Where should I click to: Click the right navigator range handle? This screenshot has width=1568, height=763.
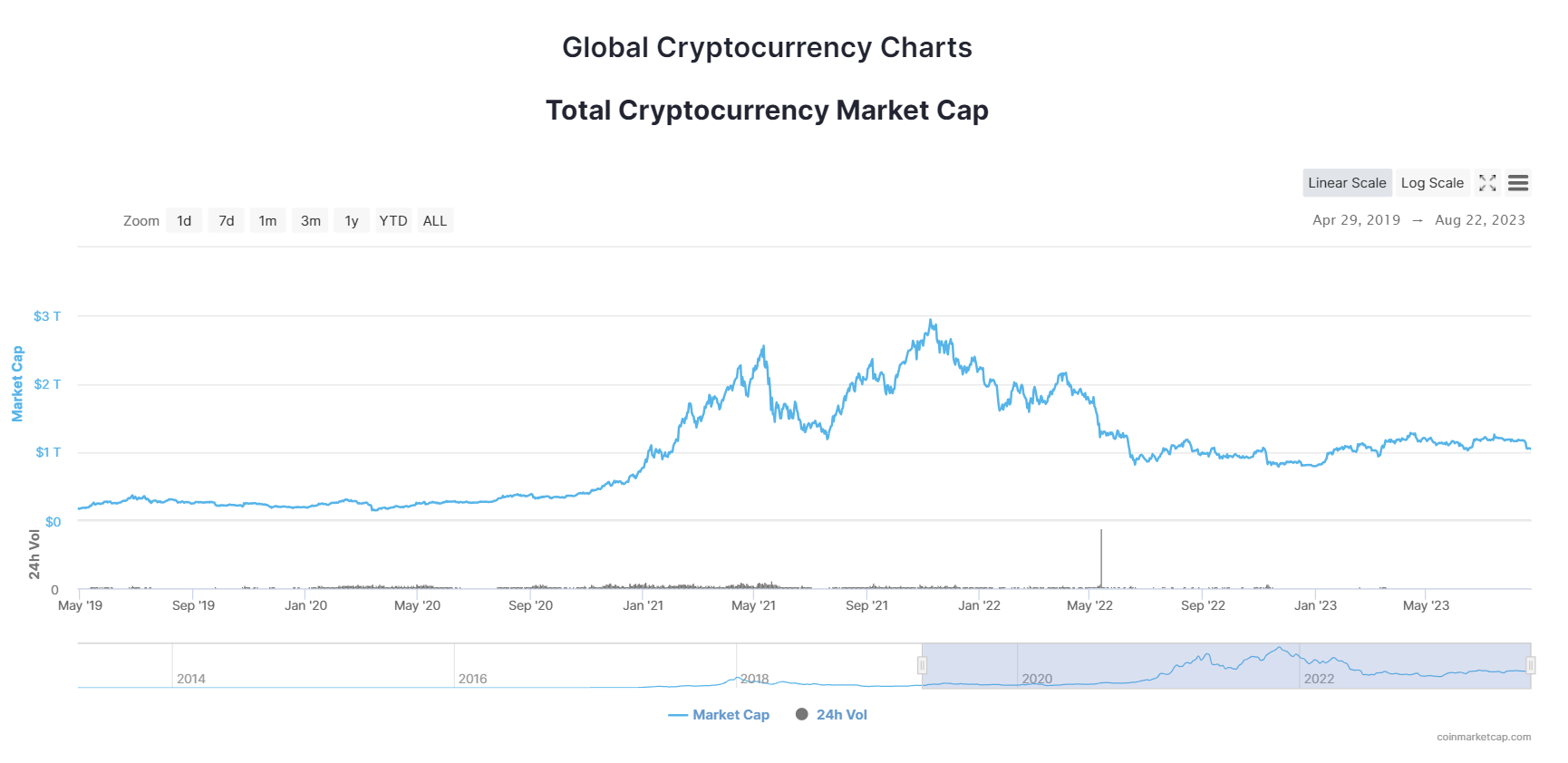pos(1531,666)
